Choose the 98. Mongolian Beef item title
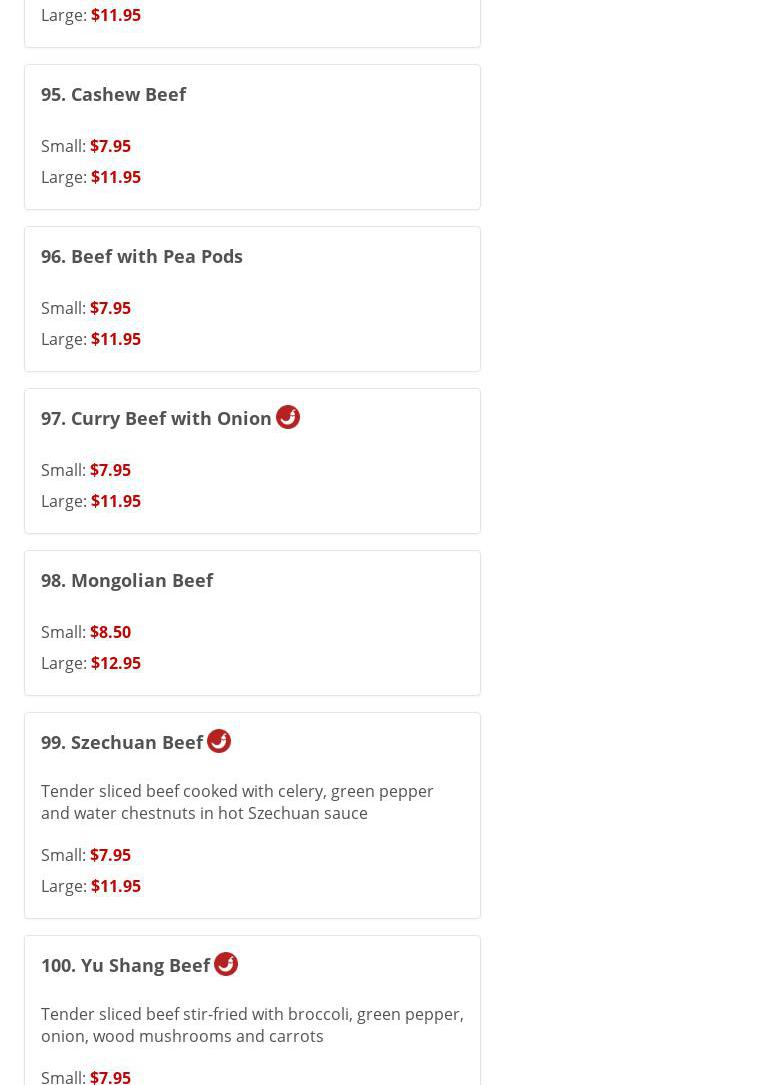Image resolution: width=770 pixels, height=1085 pixels. coord(126,580)
